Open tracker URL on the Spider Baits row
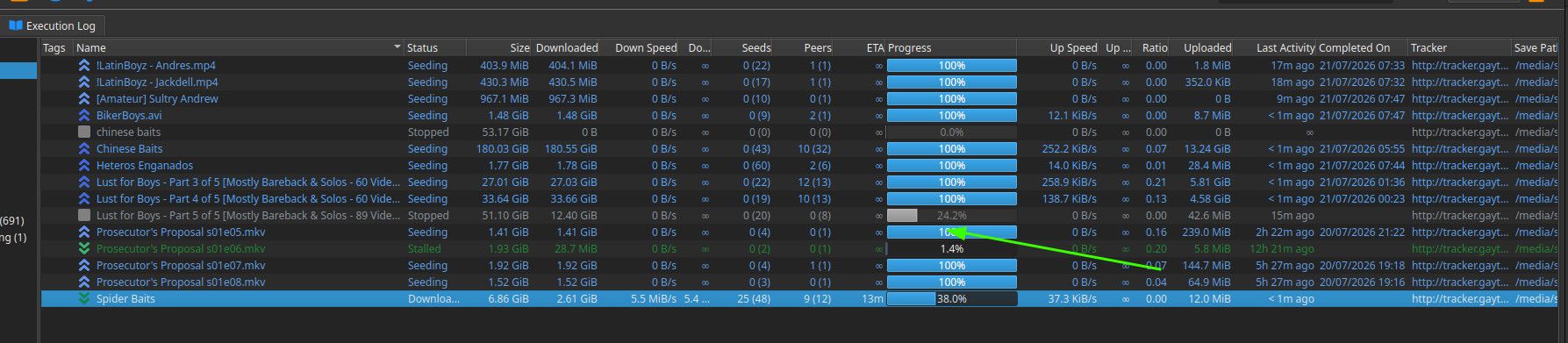 (1460, 298)
